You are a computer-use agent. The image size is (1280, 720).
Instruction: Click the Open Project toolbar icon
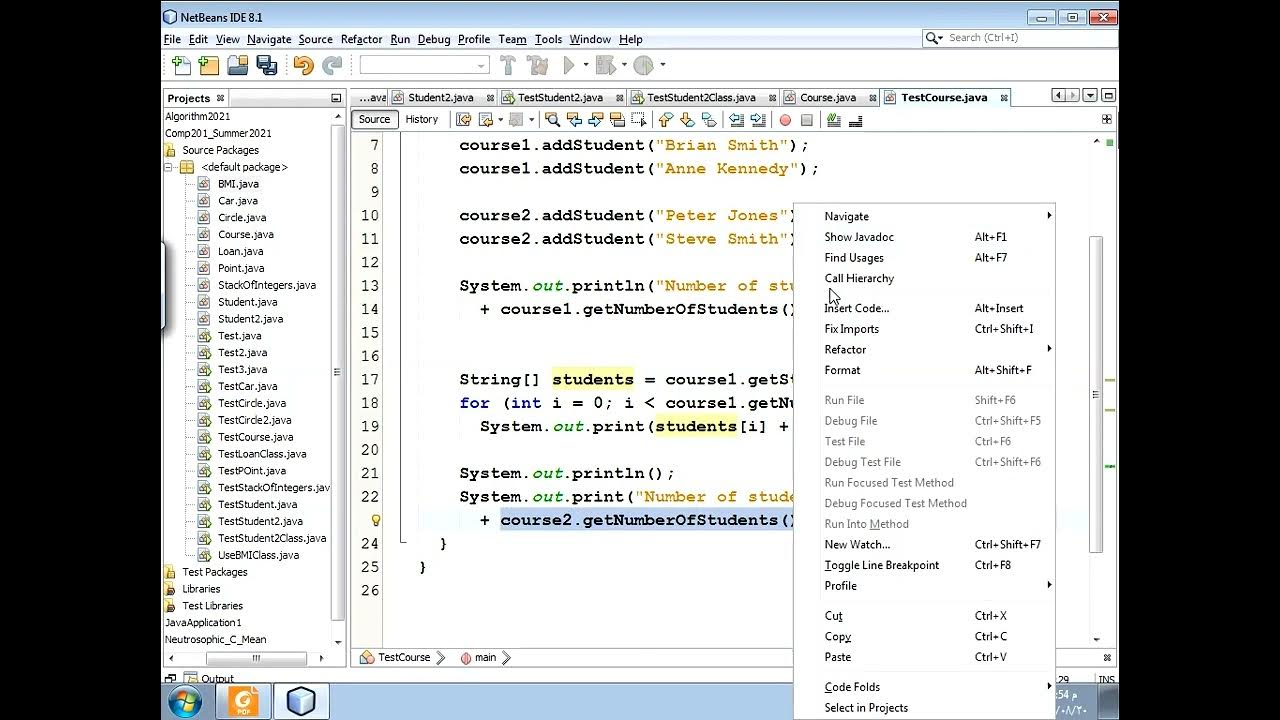coord(238,65)
